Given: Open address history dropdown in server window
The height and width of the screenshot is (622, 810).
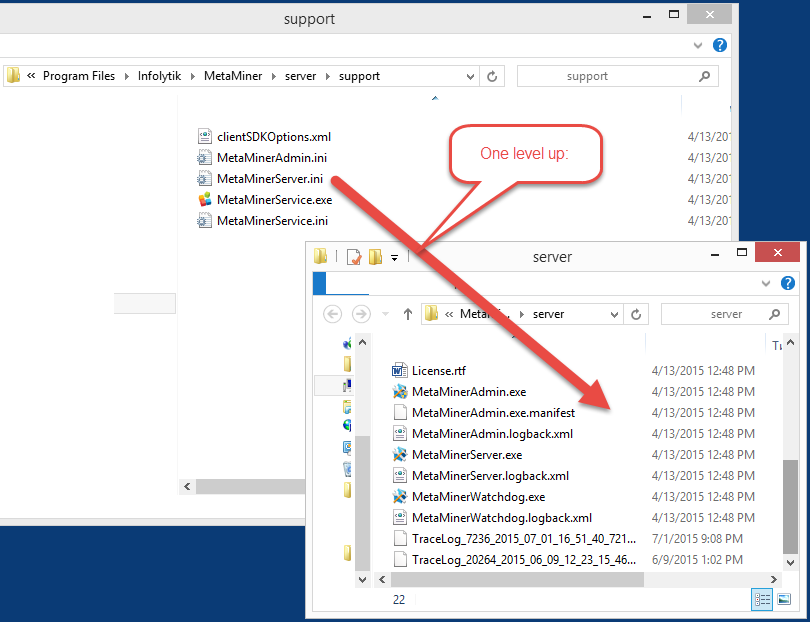Looking at the screenshot, I should pos(614,314).
